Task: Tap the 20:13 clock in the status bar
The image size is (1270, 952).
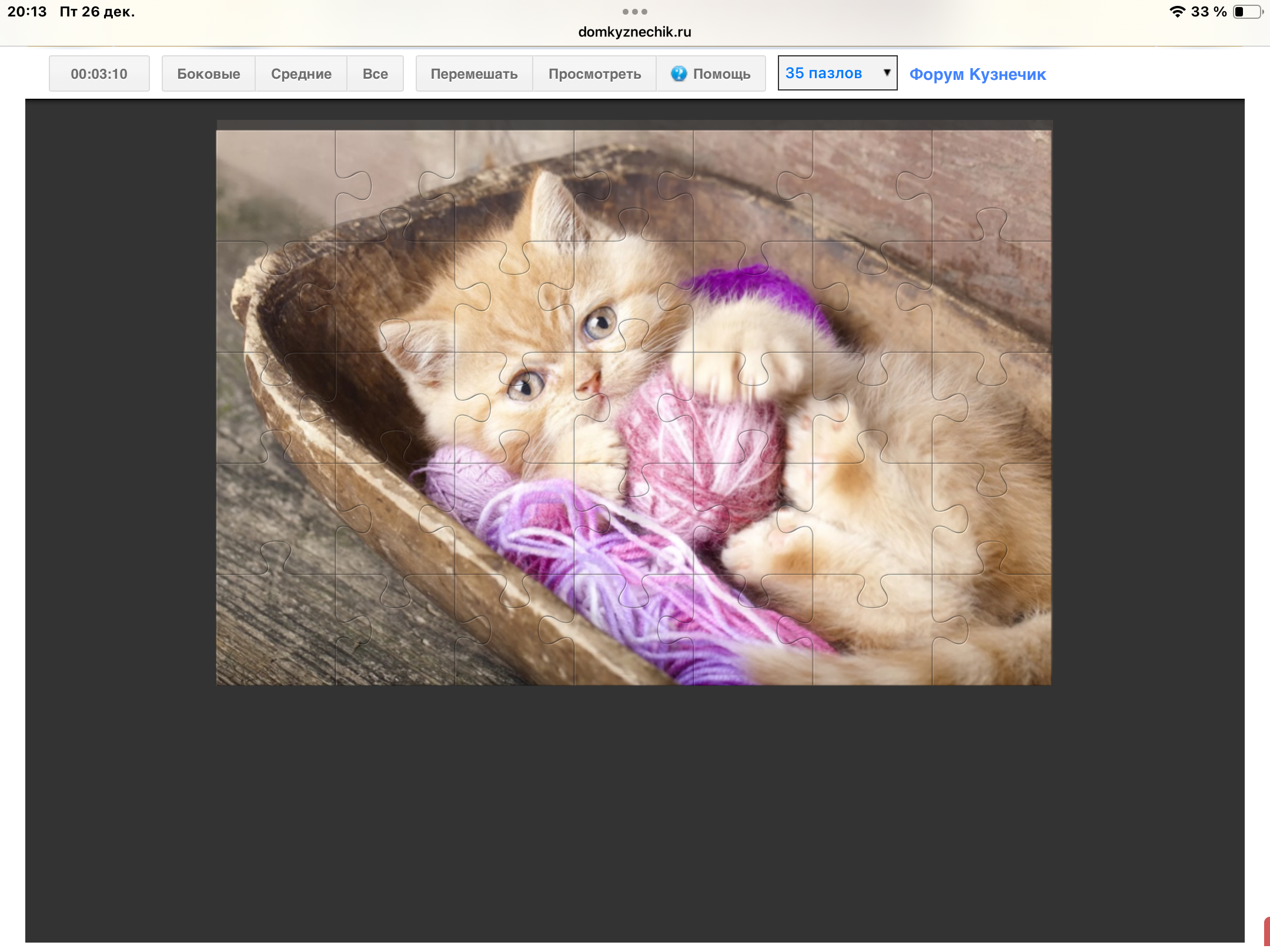Action: point(27,12)
